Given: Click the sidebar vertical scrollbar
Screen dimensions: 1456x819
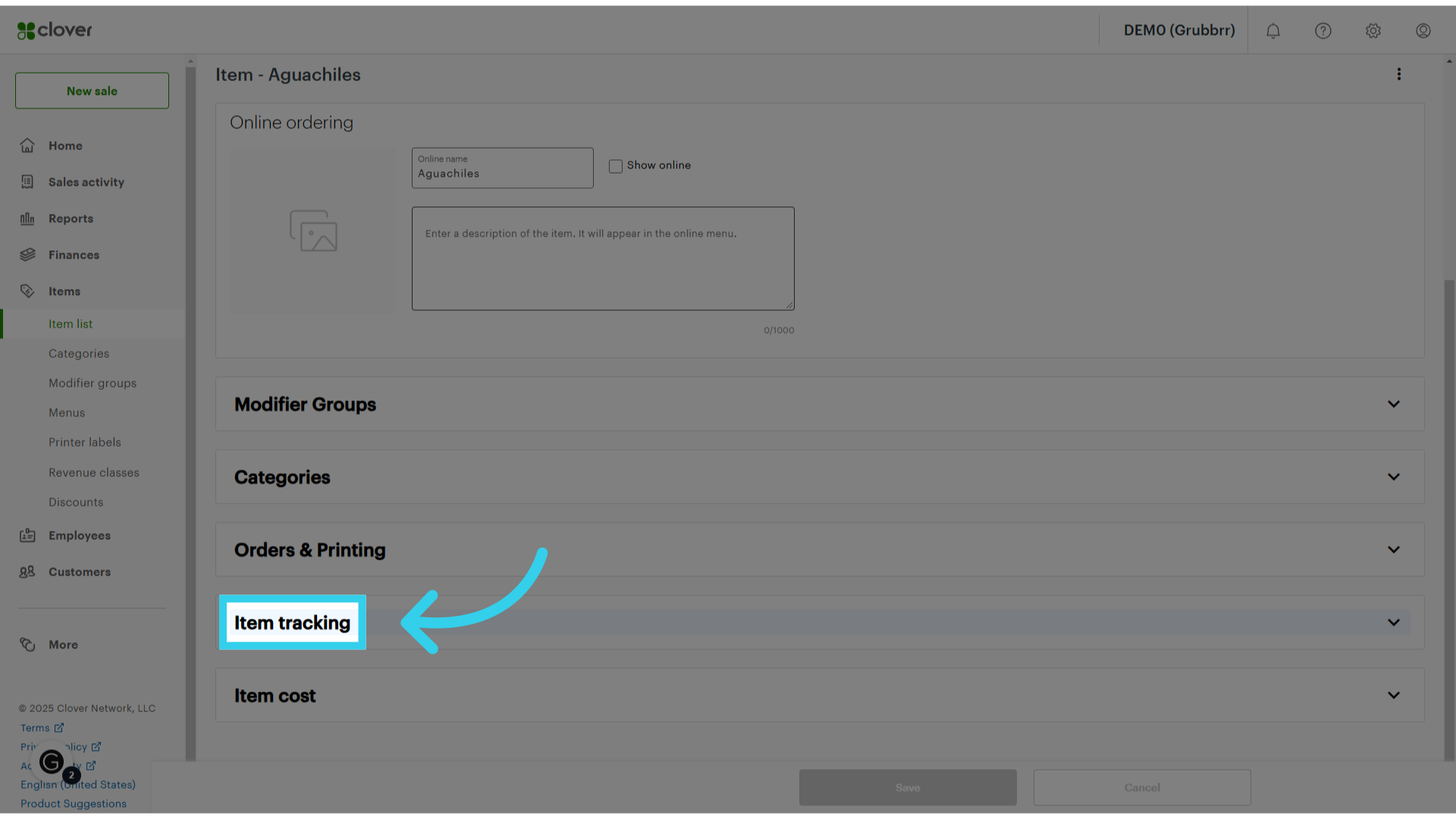Looking at the screenshot, I should click(x=190, y=413).
